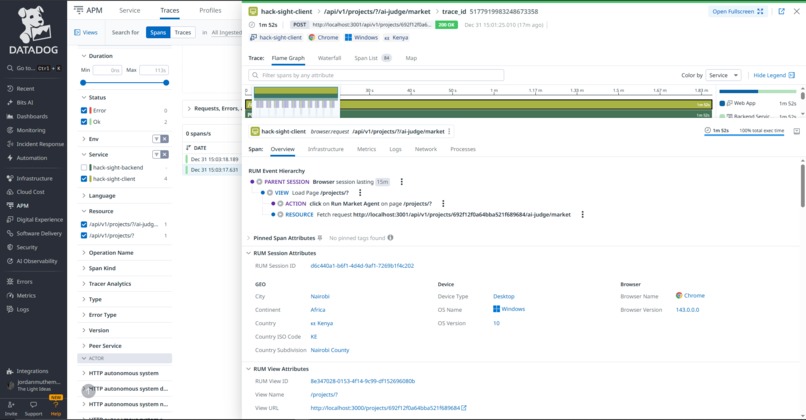Expand the Error Type facet
The width and height of the screenshot is (806, 420).
point(84,315)
